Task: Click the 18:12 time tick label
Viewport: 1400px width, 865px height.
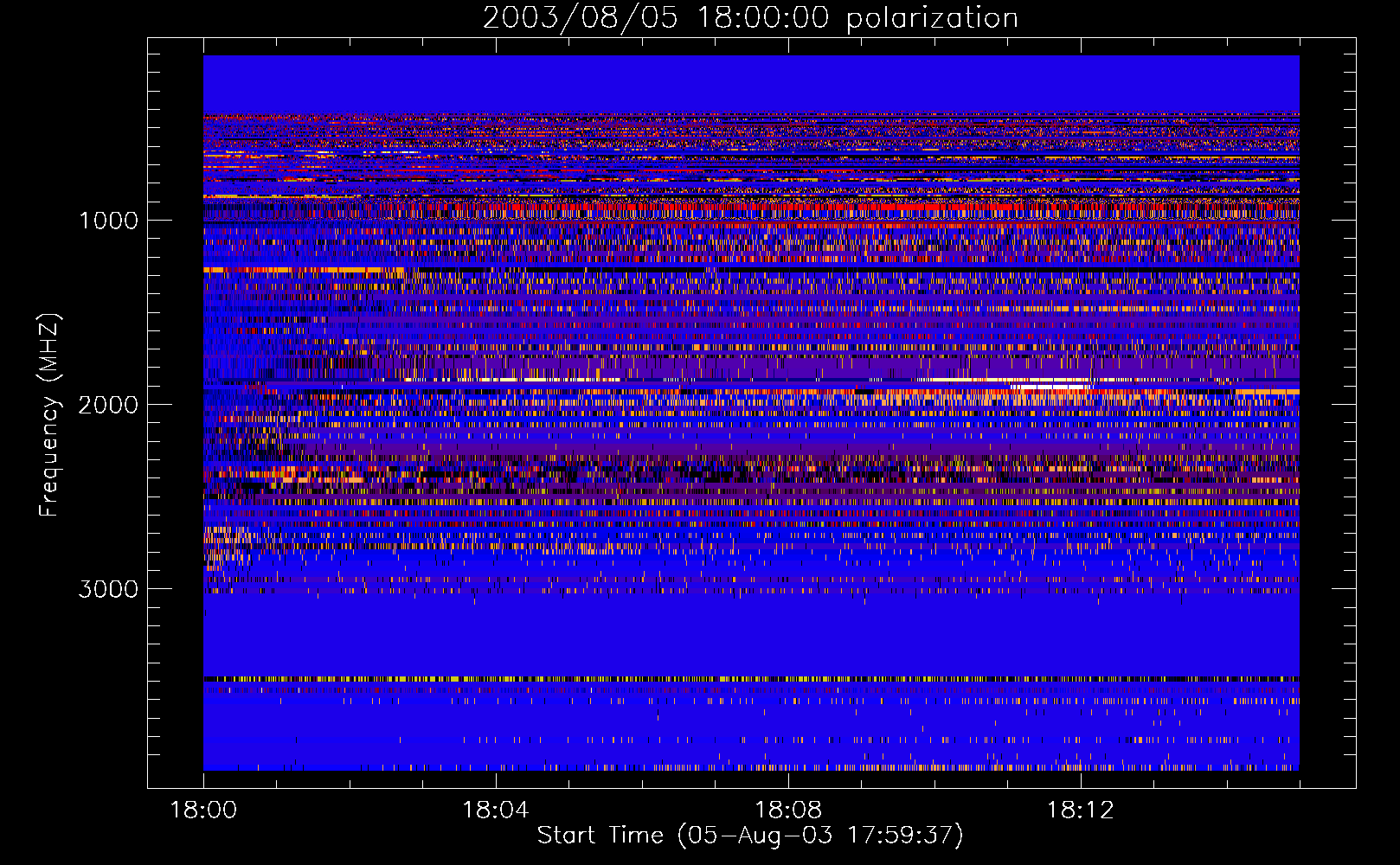Action: click(1080, 811)
